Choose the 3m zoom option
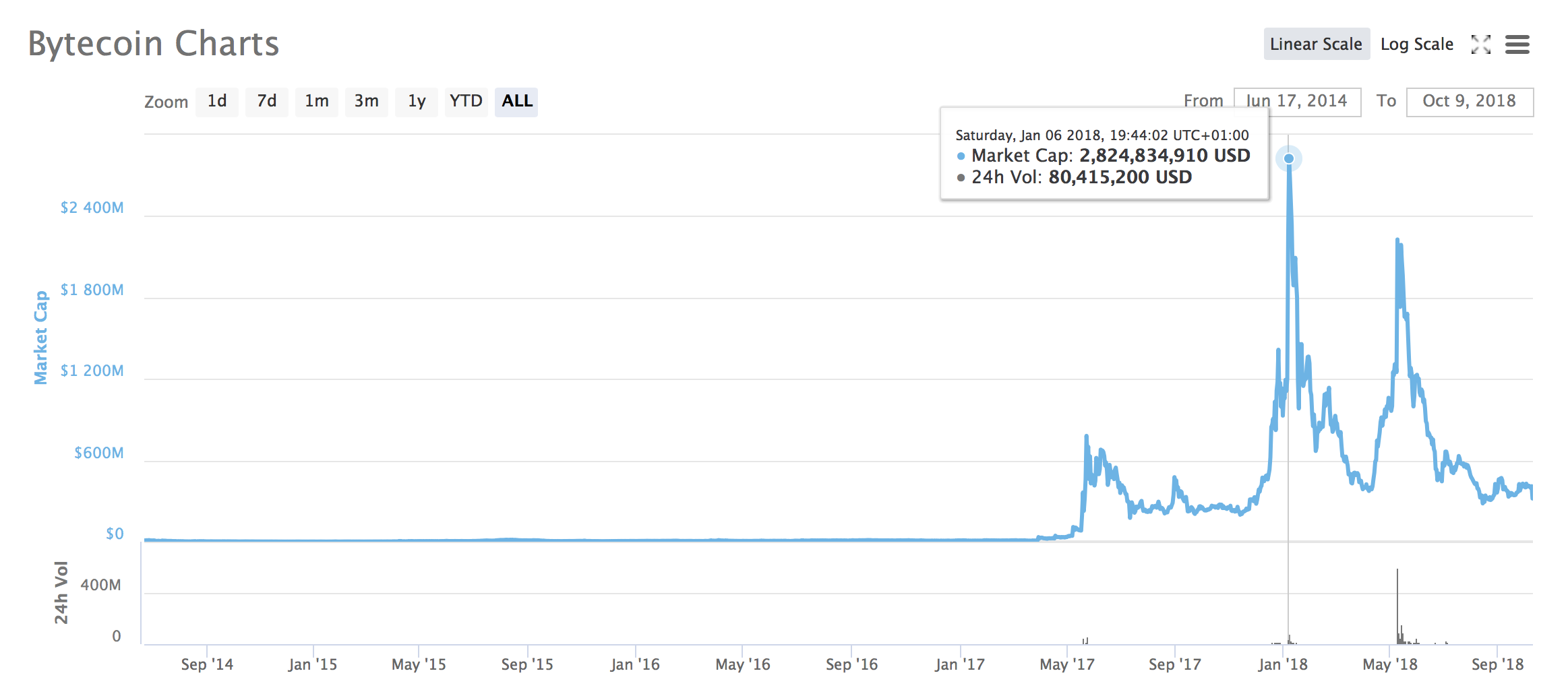Viewport: 1568px width, 694px height. (367, 102)
